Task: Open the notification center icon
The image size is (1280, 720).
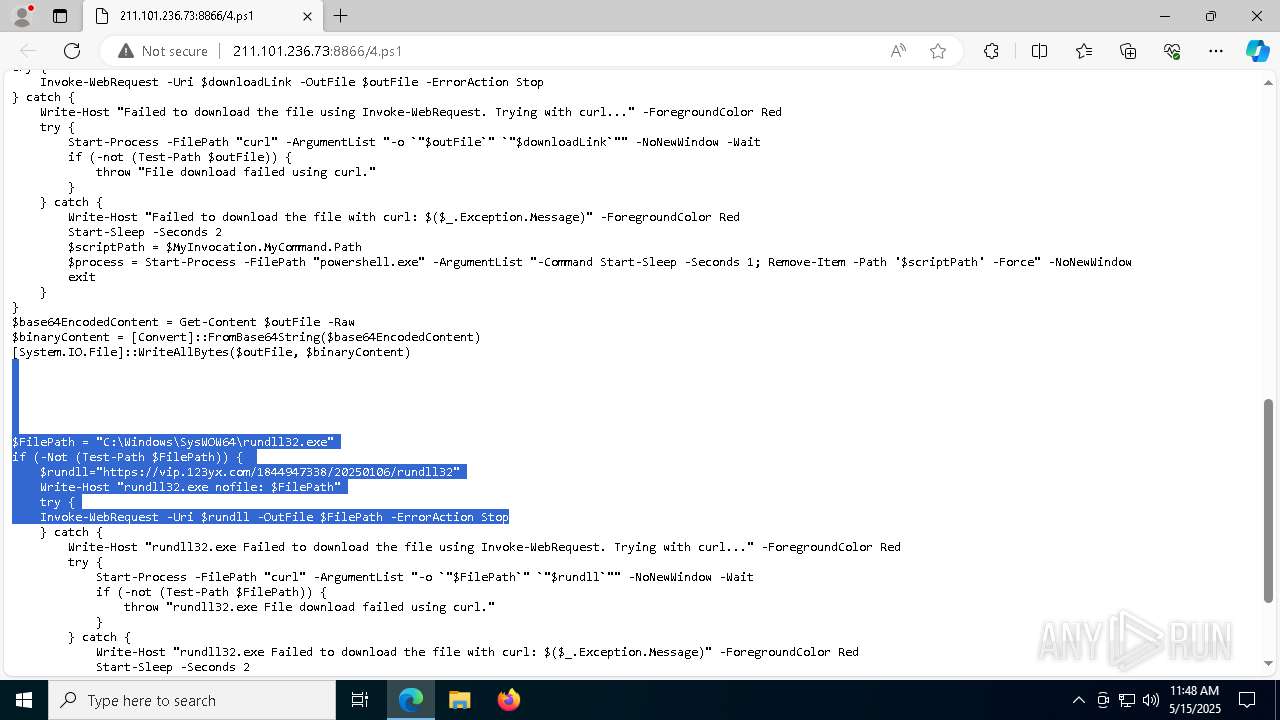Action: [1247, 700]
